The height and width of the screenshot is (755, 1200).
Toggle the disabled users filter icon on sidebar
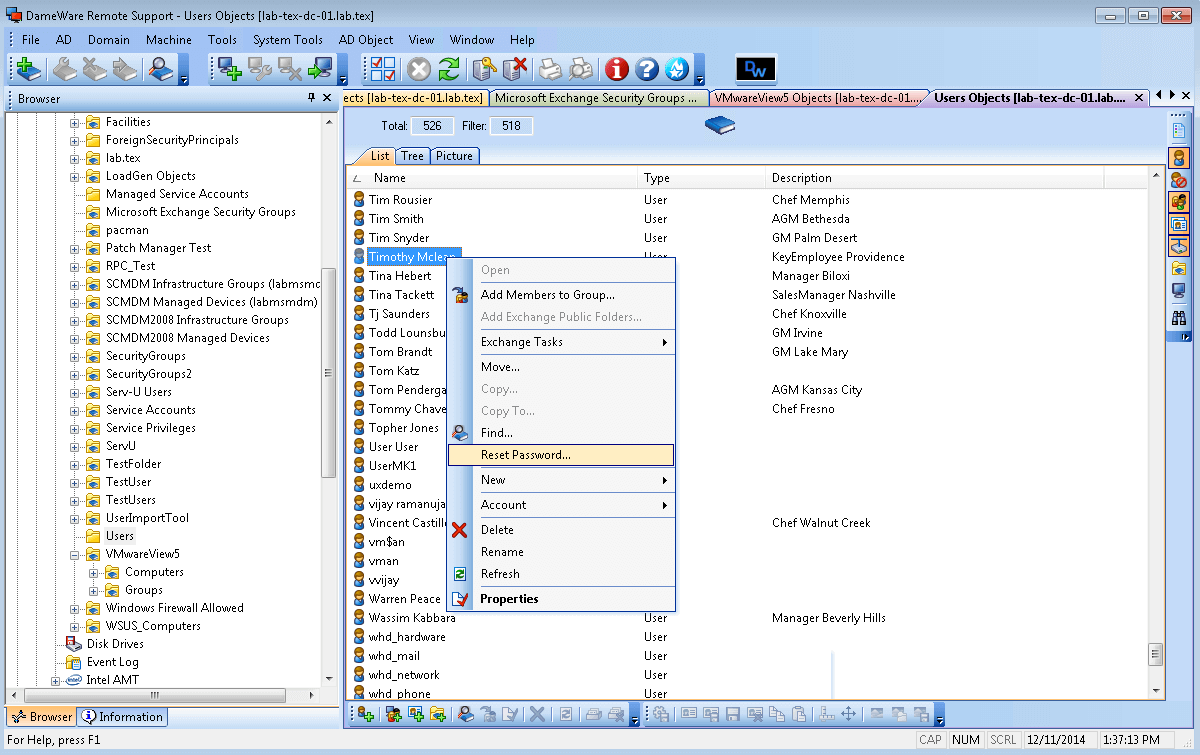click(x=1179, y=180)
